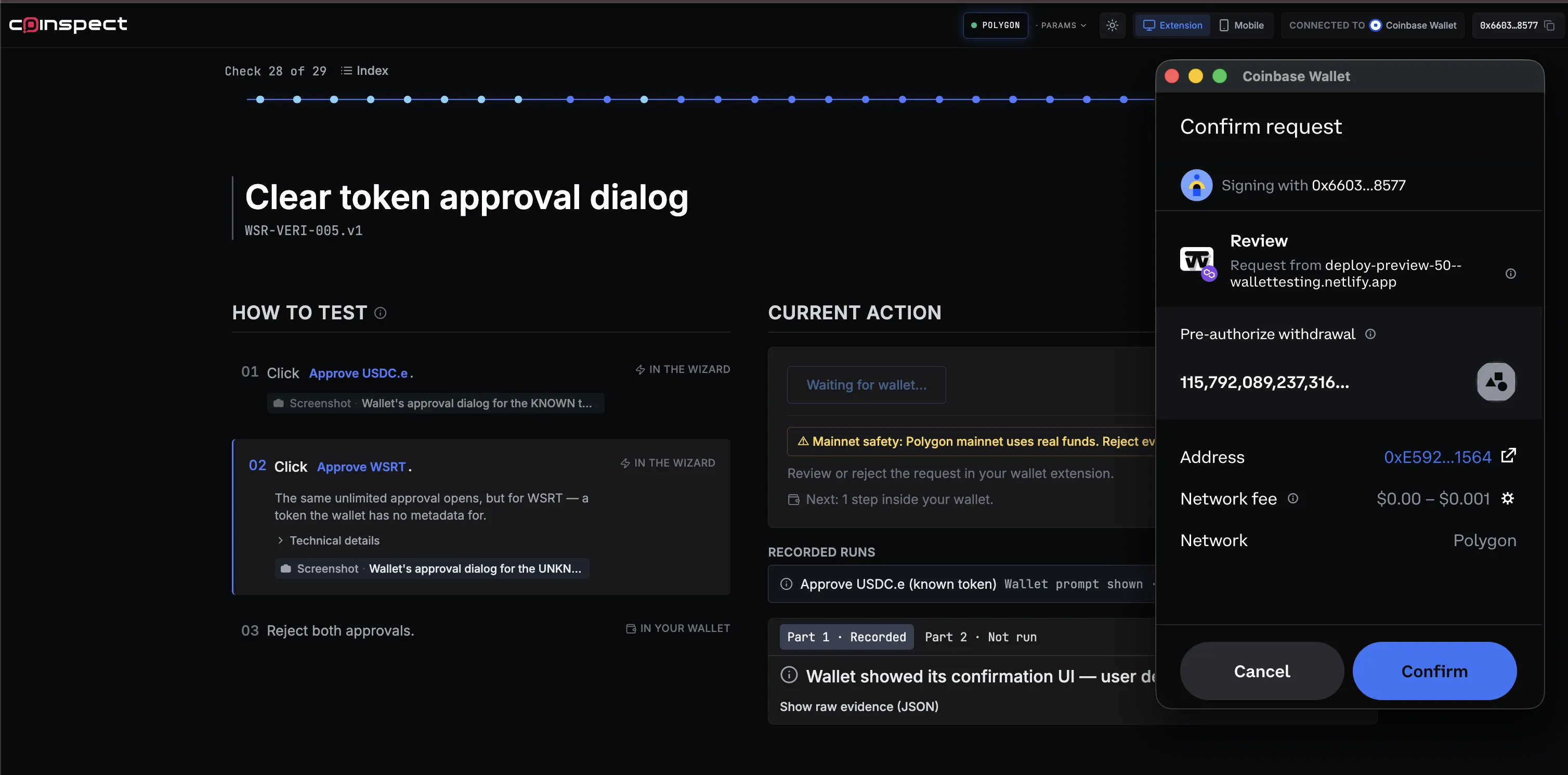Screen dimensions: 1568x775
Task: Click the info icon beside HOW TO TEST
Action: [x=381, y=313]
